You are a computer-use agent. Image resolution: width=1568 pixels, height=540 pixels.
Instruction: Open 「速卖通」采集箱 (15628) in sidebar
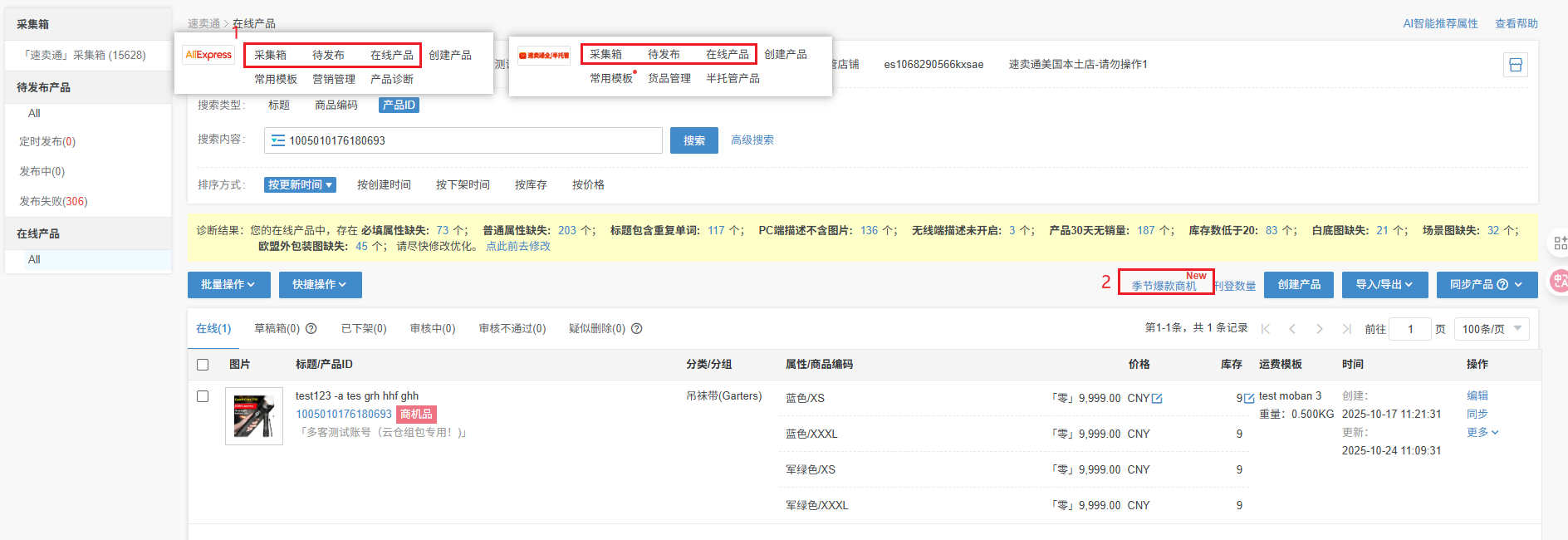84,55
